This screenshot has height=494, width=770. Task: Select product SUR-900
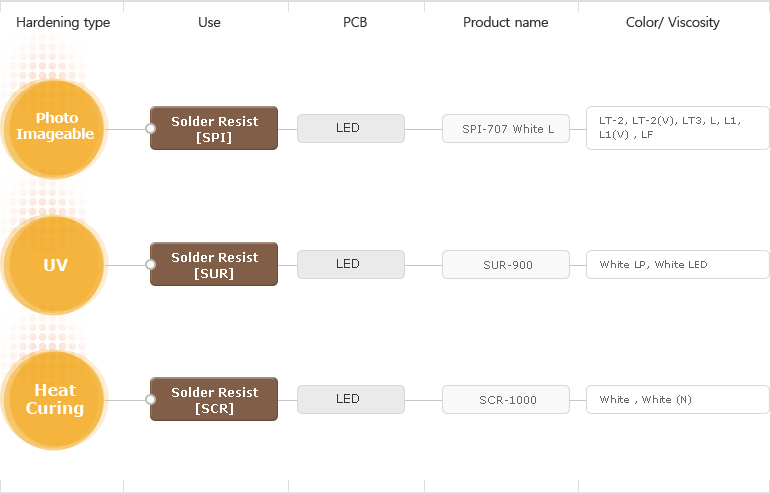[506, 265]
